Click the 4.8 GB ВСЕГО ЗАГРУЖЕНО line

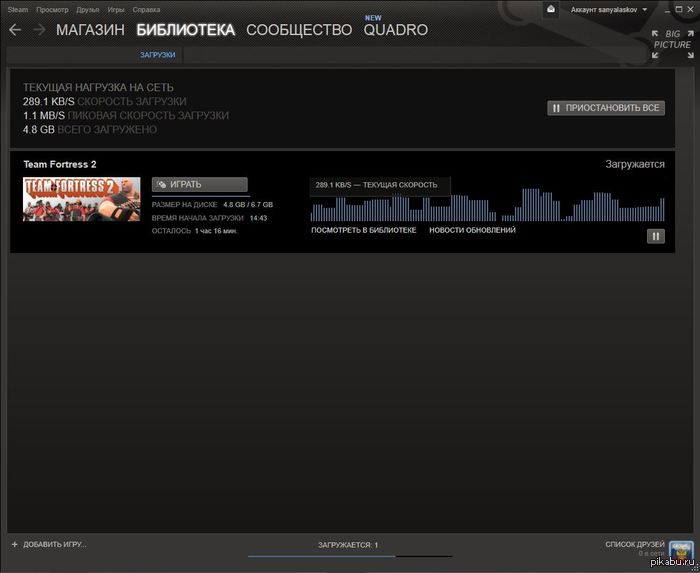coord(90,130)
